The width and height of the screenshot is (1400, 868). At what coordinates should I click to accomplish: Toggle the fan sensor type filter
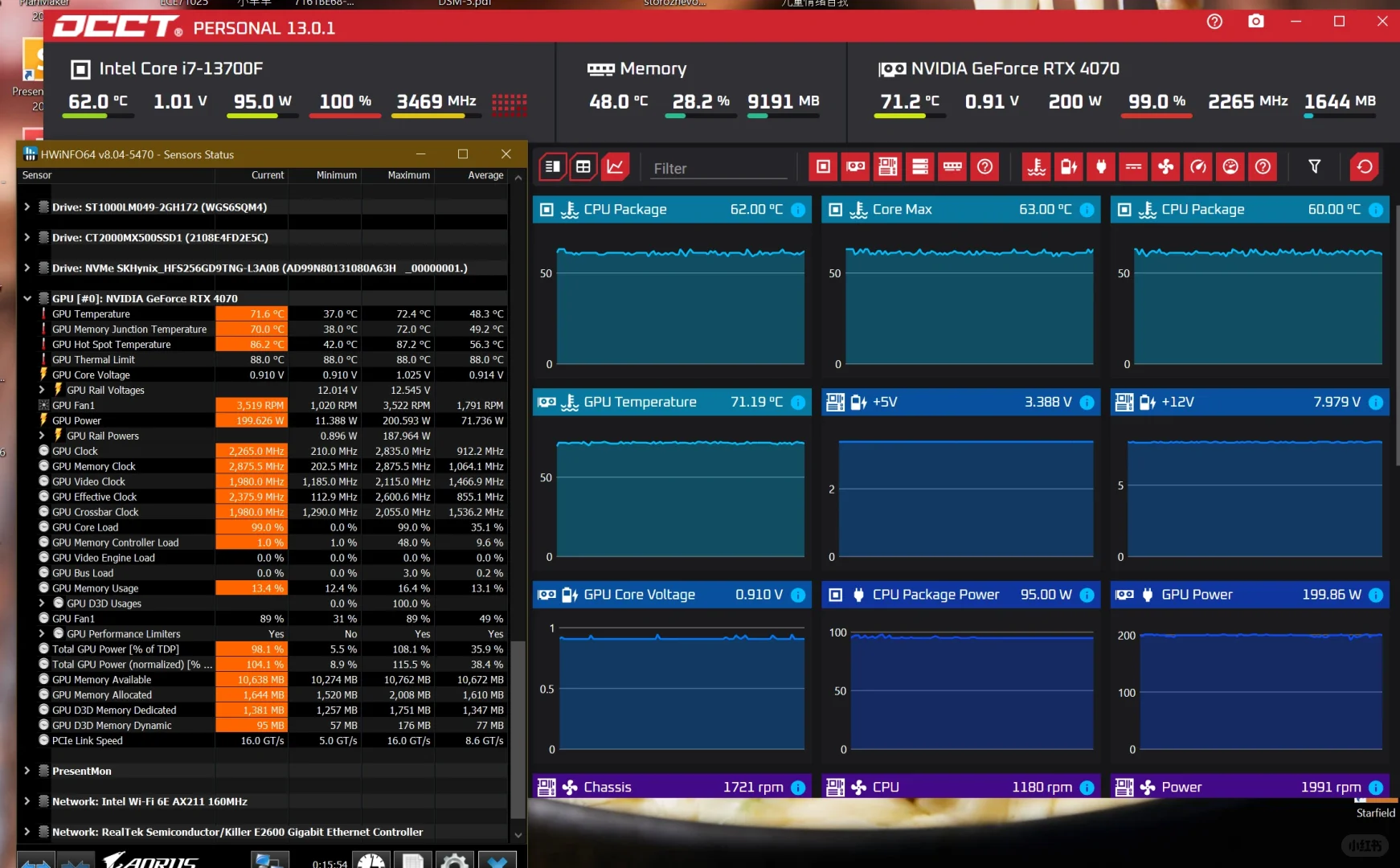(x=1165, y=166)
